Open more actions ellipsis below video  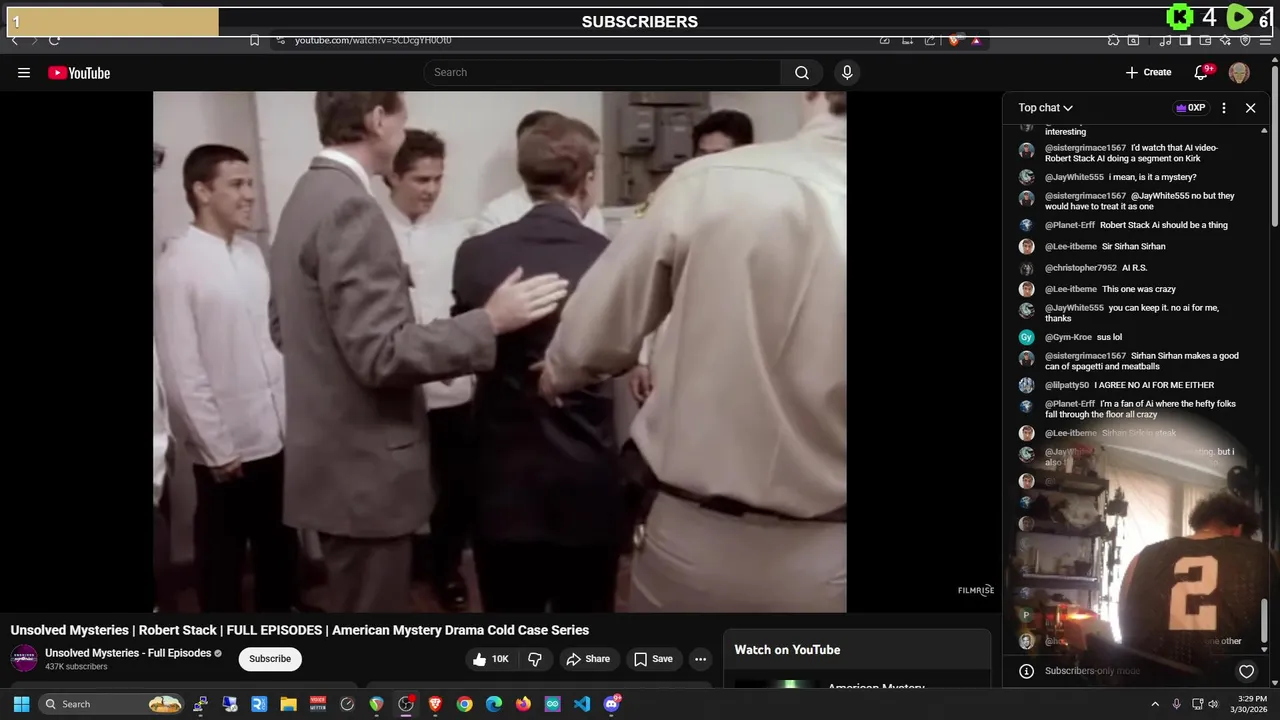[x=700, y=659]
